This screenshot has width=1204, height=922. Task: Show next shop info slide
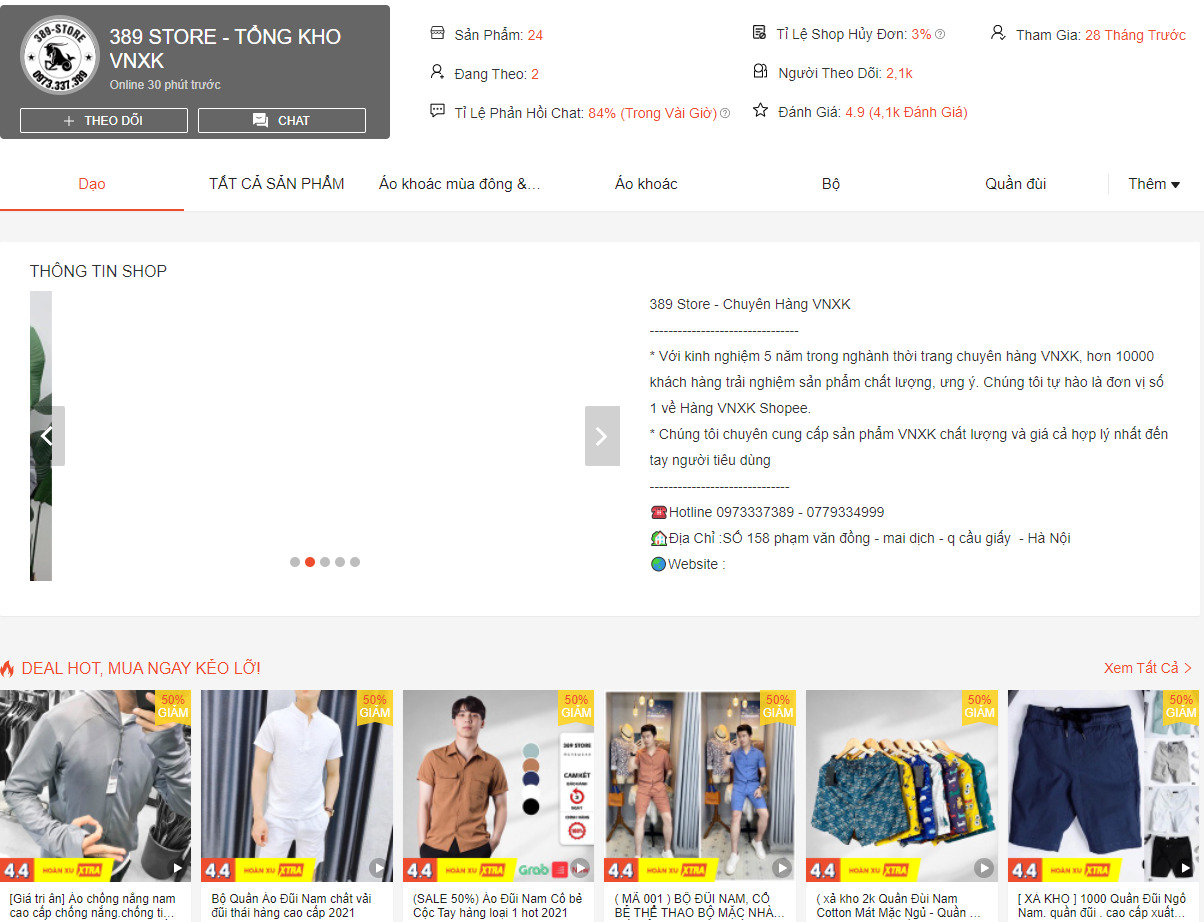pyautogui.click(x=602, y=436)
